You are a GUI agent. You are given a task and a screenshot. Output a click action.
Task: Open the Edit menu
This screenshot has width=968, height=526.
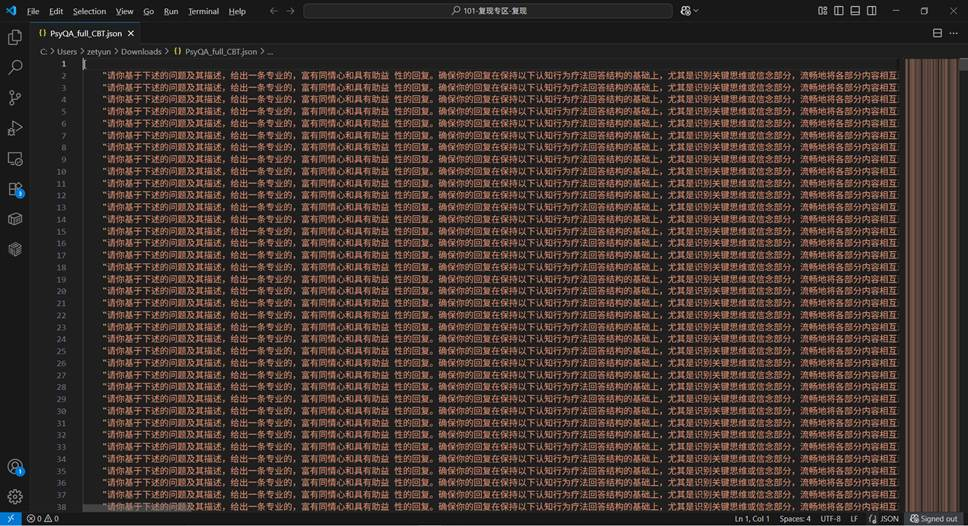(x=56, y=11)
